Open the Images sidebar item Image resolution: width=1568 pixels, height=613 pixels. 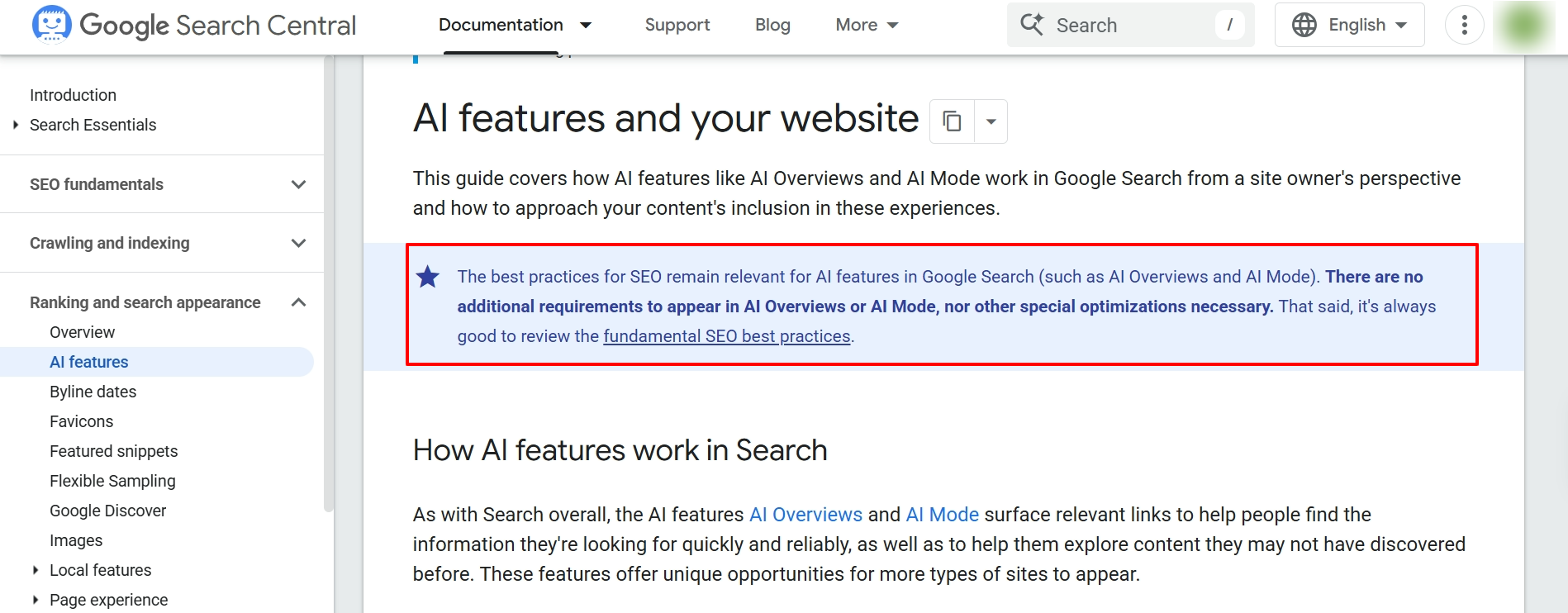76,540
